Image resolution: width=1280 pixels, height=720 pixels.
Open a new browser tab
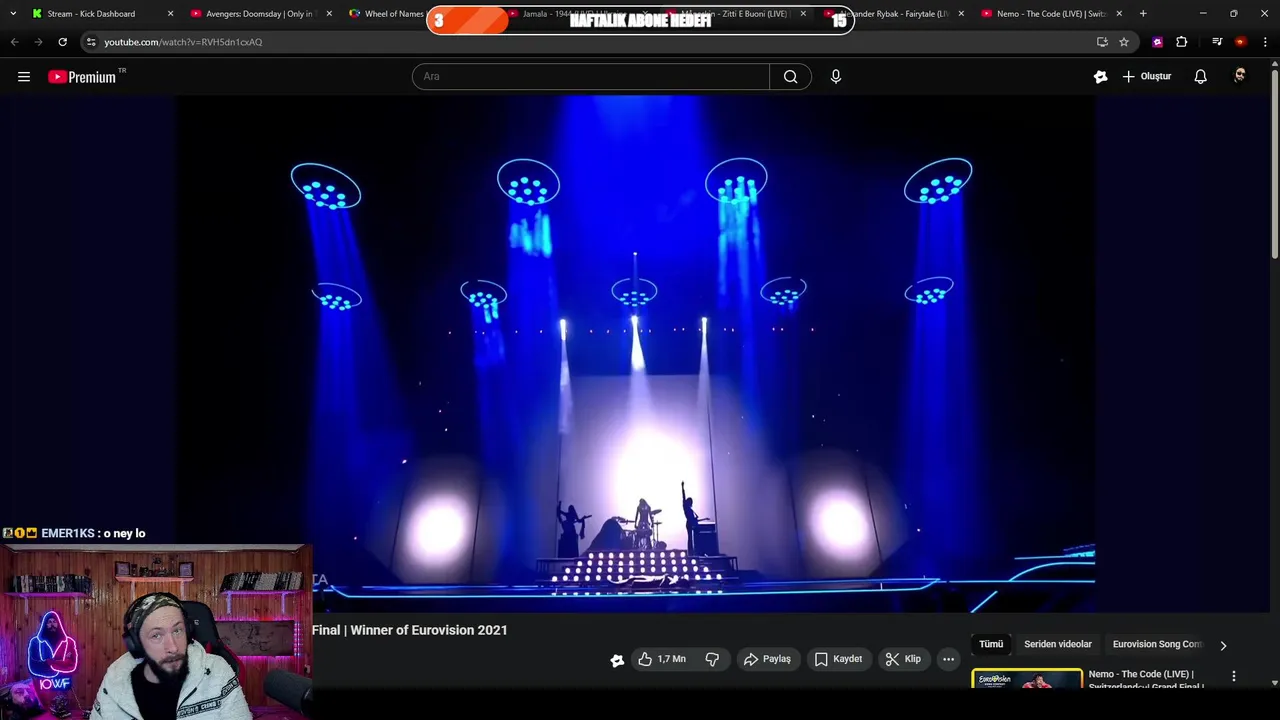coord(1143,14)
